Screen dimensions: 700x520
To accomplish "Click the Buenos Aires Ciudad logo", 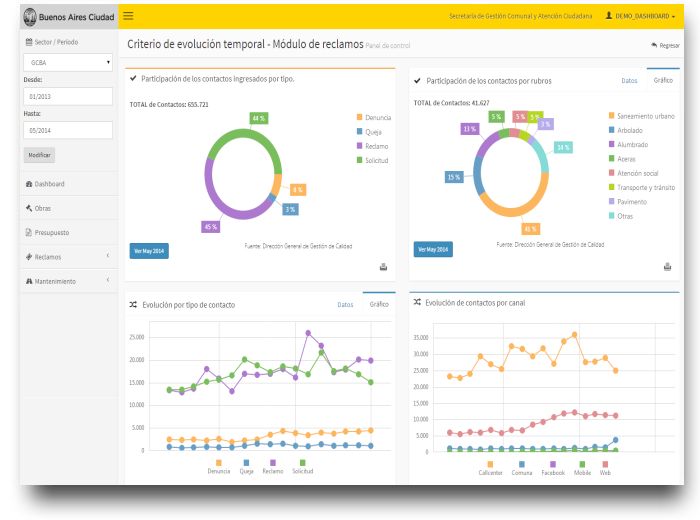I will pyautogui.click(x=68, y=17).
